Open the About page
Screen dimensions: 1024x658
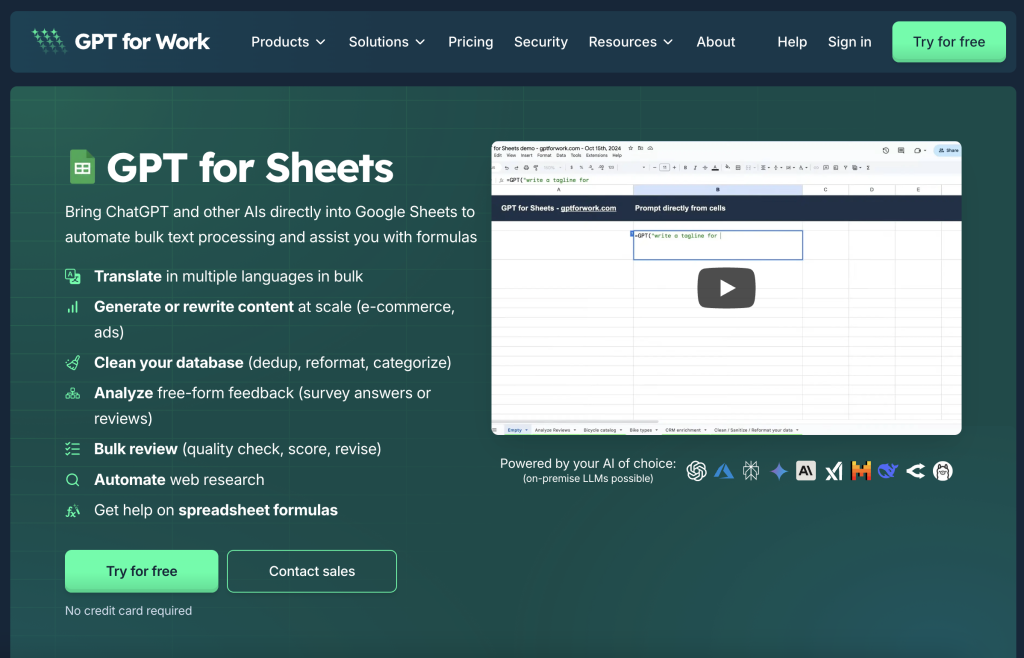716,42
